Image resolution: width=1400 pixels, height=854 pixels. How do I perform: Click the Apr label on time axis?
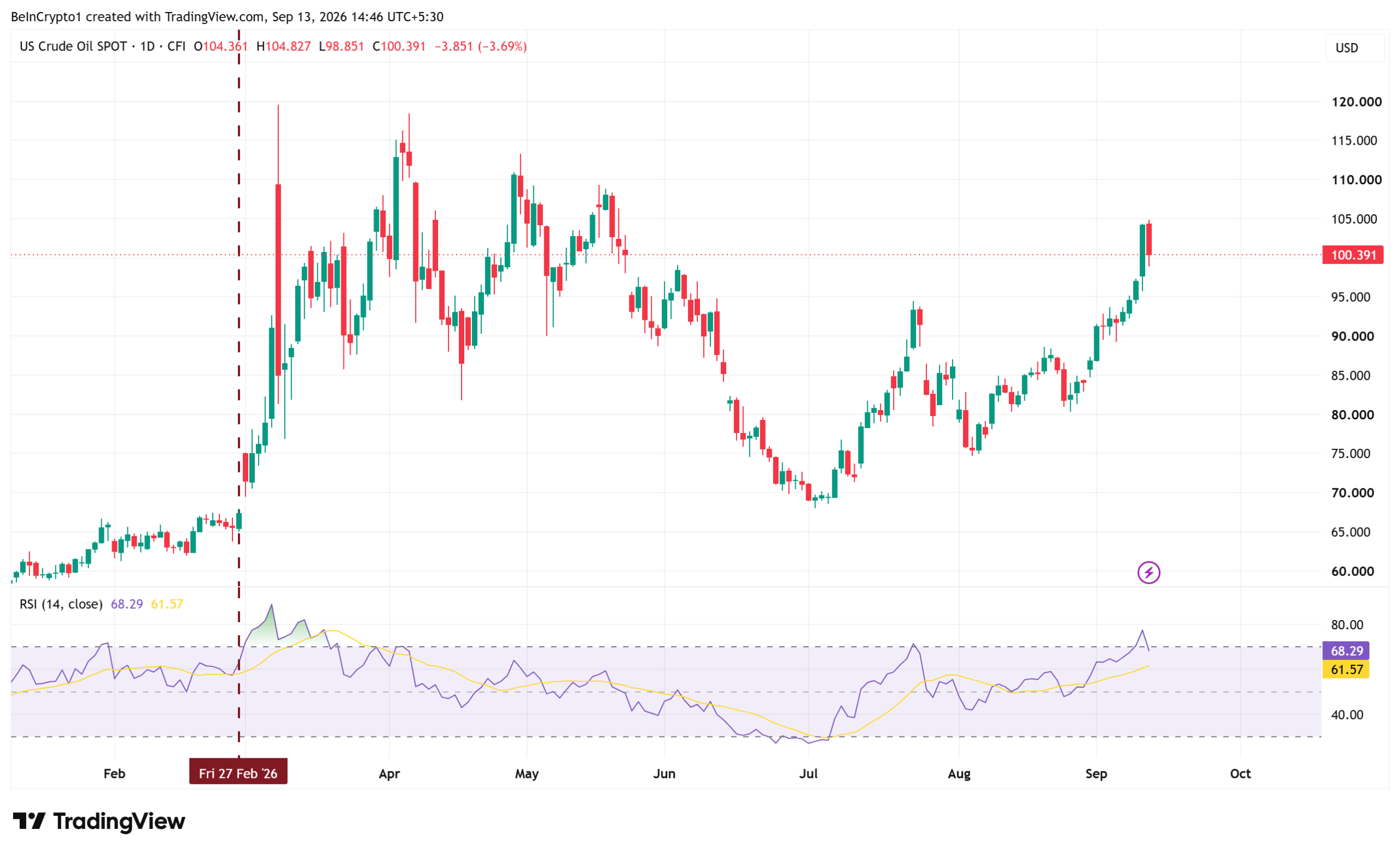[x=389, y=773]
